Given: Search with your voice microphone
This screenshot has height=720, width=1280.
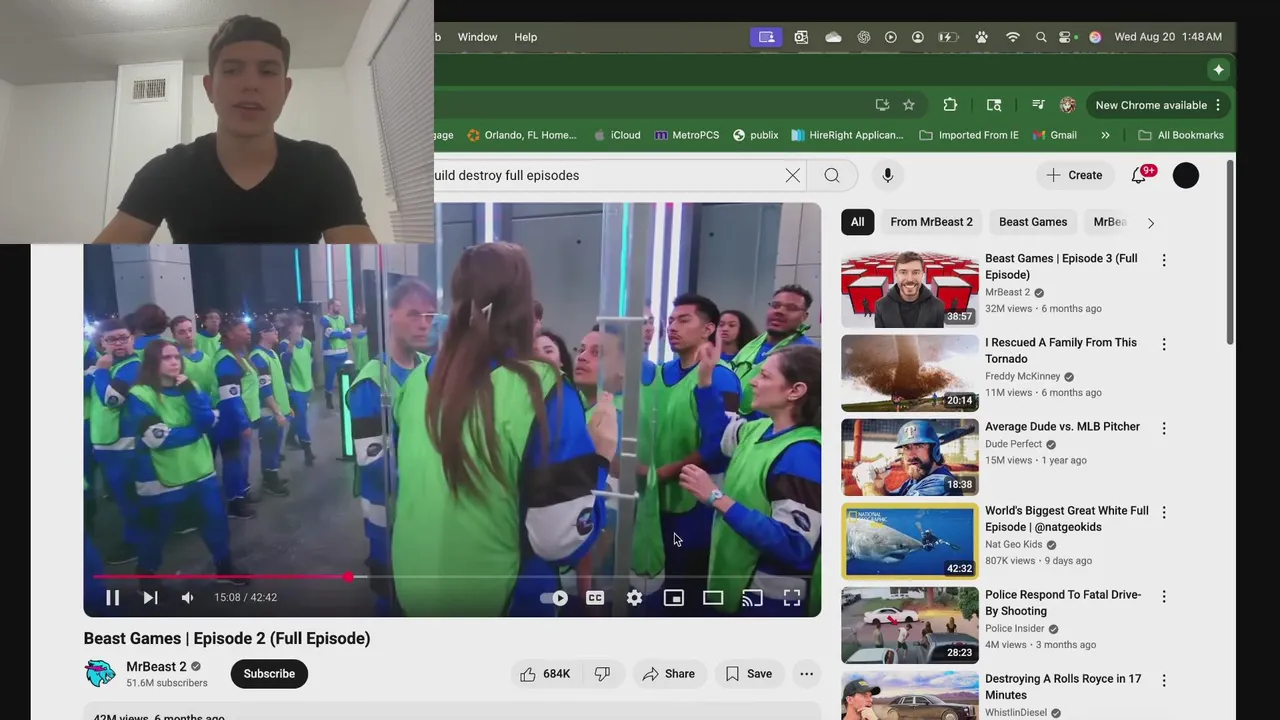Looking at the screenshot, I should (x=887, y=175).
